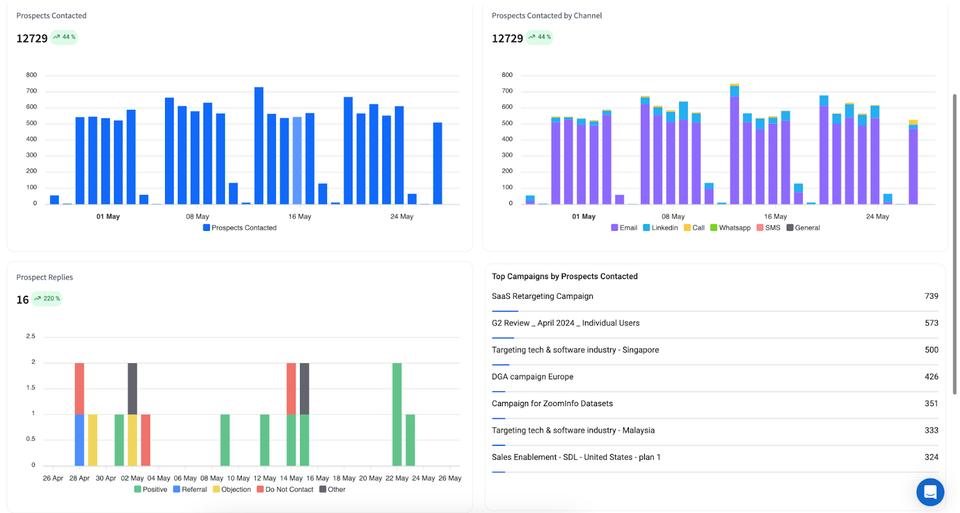Toggle Call legend in channel chart
This screenshot has height=513, width=960.
click(x=694, y=228)
